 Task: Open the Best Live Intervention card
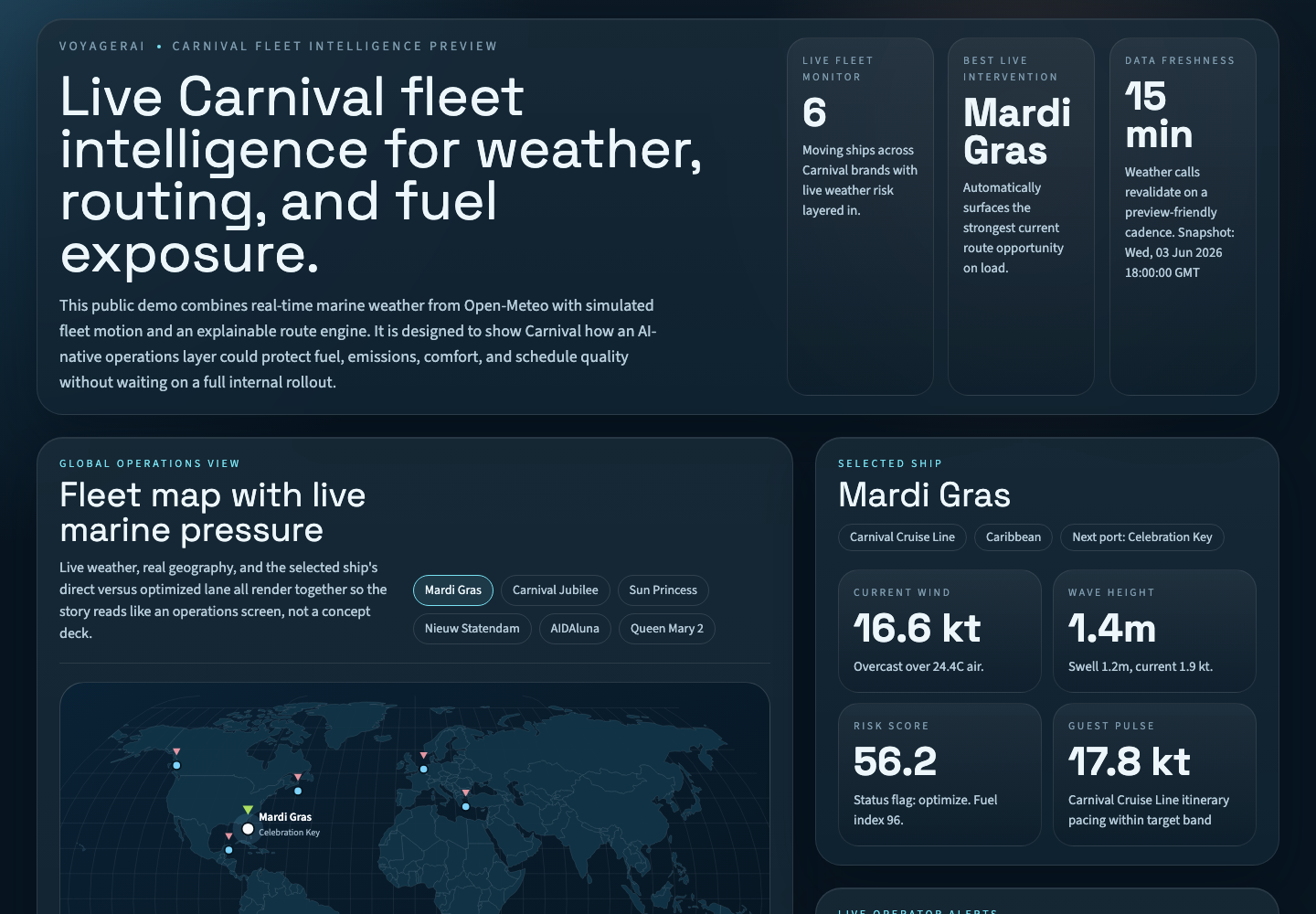pyautogui.click(x=1021, y=217)
